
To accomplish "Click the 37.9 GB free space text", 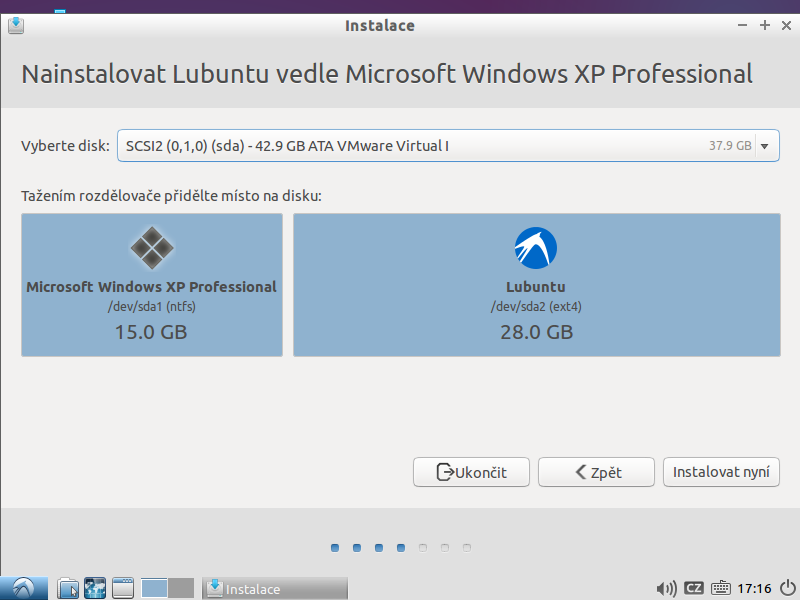I will pos(730,146).
